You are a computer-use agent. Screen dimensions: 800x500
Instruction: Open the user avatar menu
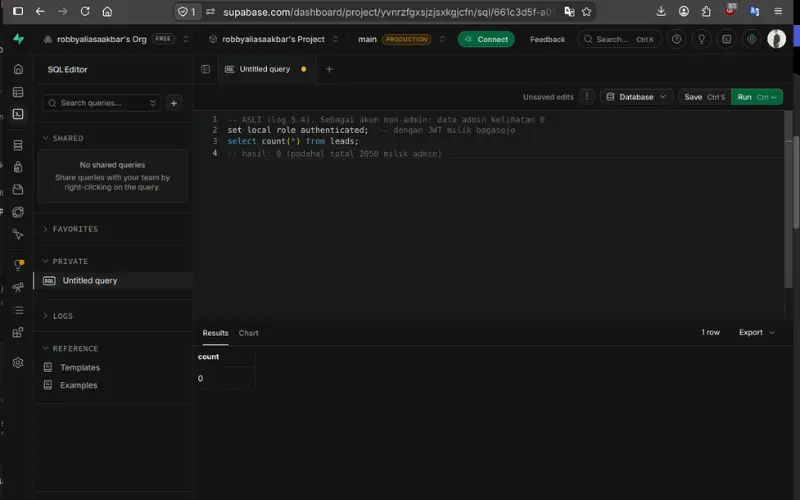pyautogui.click(x=777, y=39)
